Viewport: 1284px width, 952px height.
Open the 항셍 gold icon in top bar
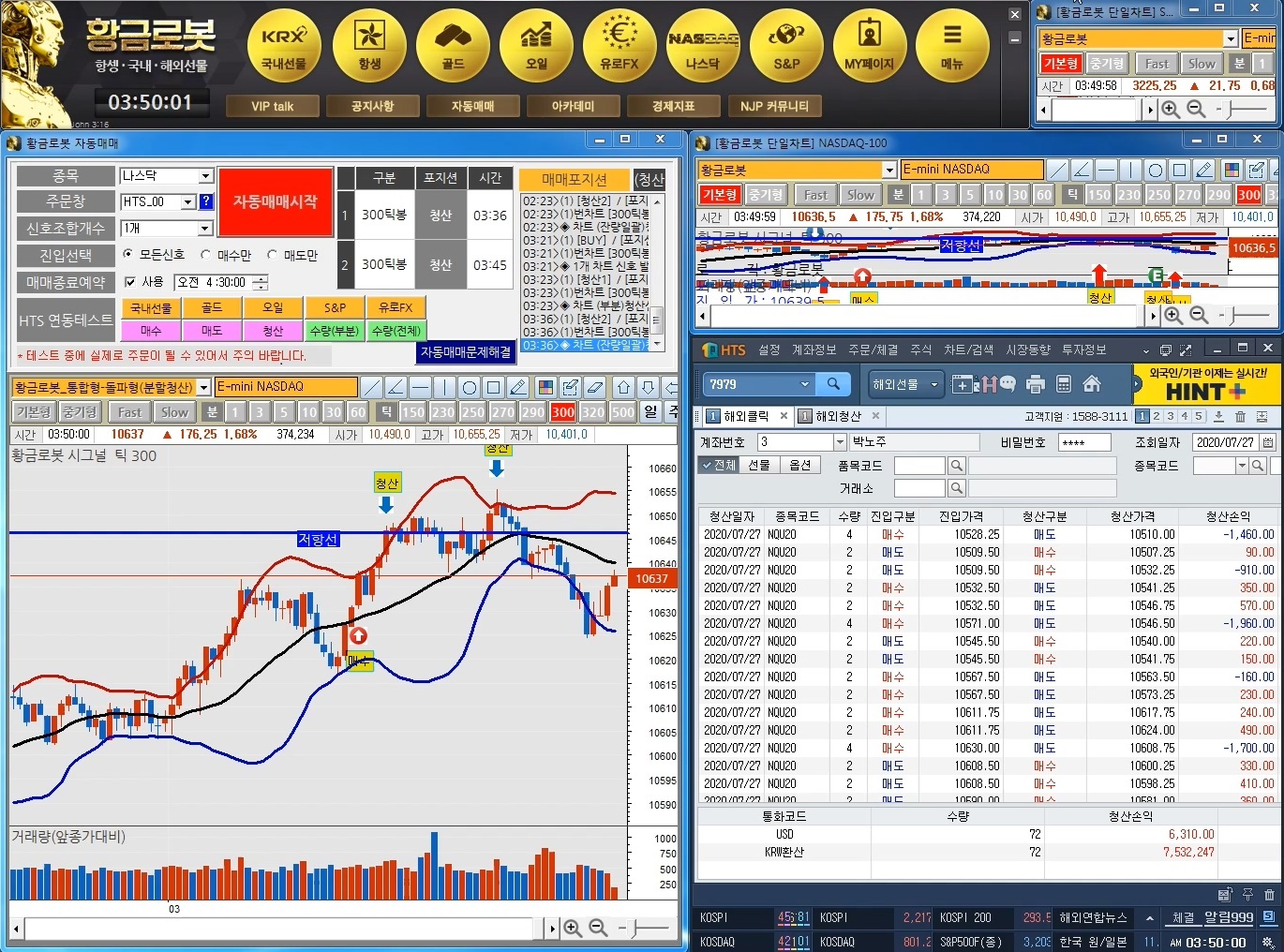369,45
